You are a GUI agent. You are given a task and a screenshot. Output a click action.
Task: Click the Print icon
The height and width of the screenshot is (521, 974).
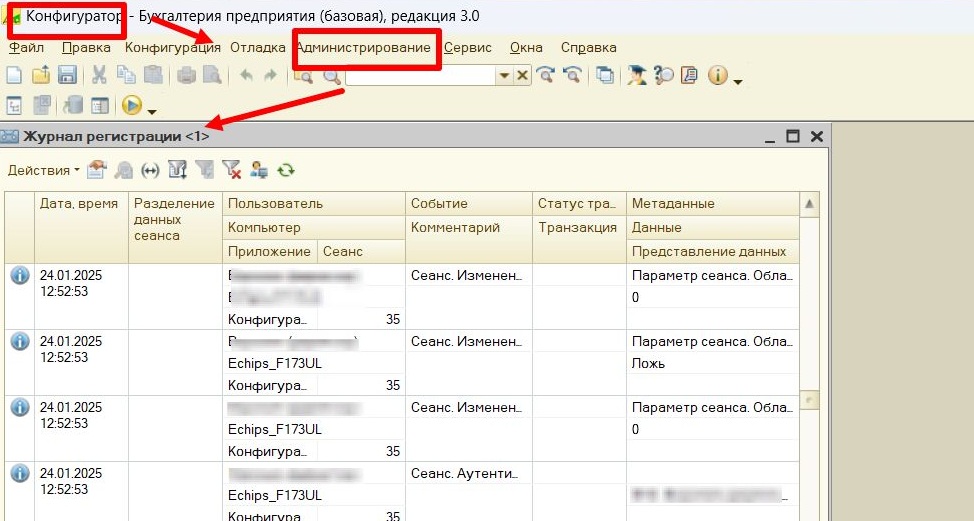pyautogui.click(x=186, y=76)
